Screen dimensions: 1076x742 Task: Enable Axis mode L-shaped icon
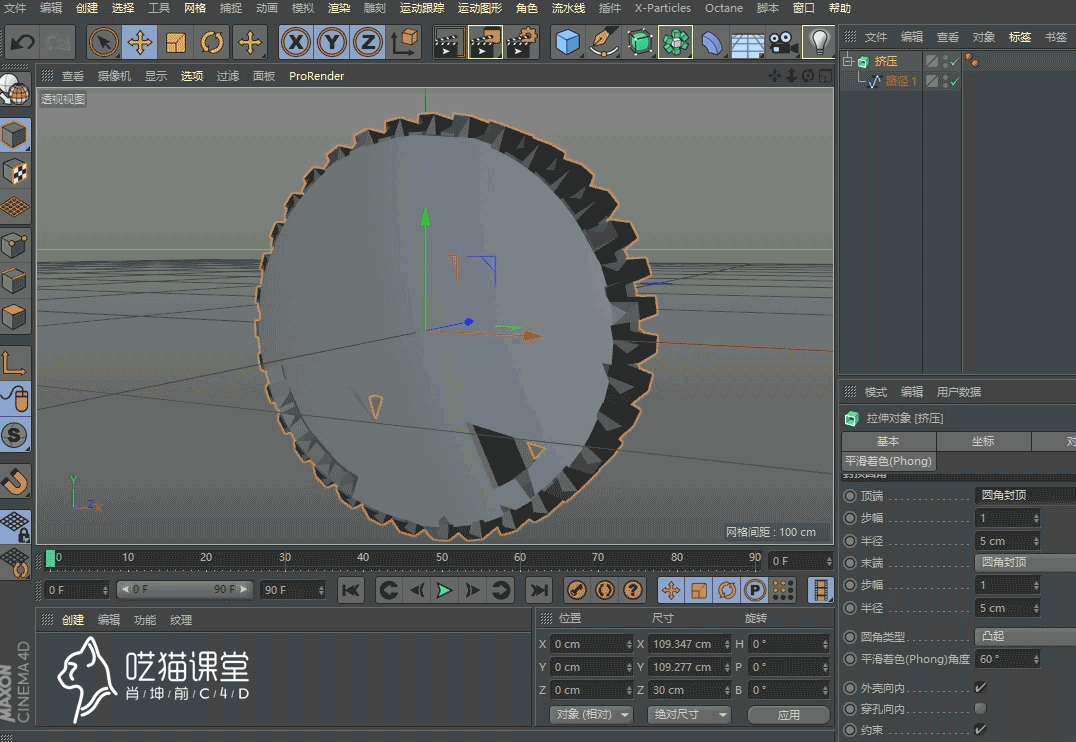pyautogui.click(x=15, y=362)
